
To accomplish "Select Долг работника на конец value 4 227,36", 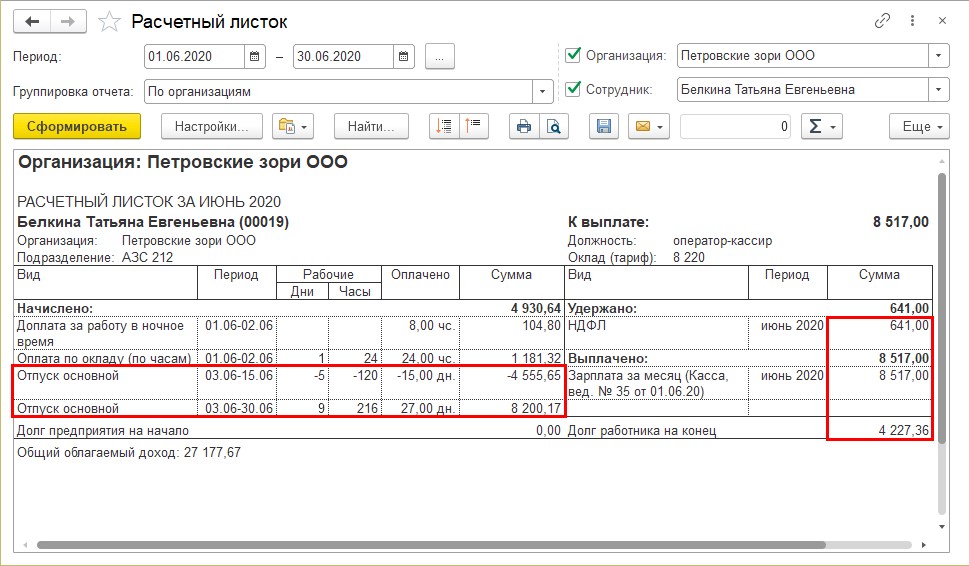I will tap(903, 430).
